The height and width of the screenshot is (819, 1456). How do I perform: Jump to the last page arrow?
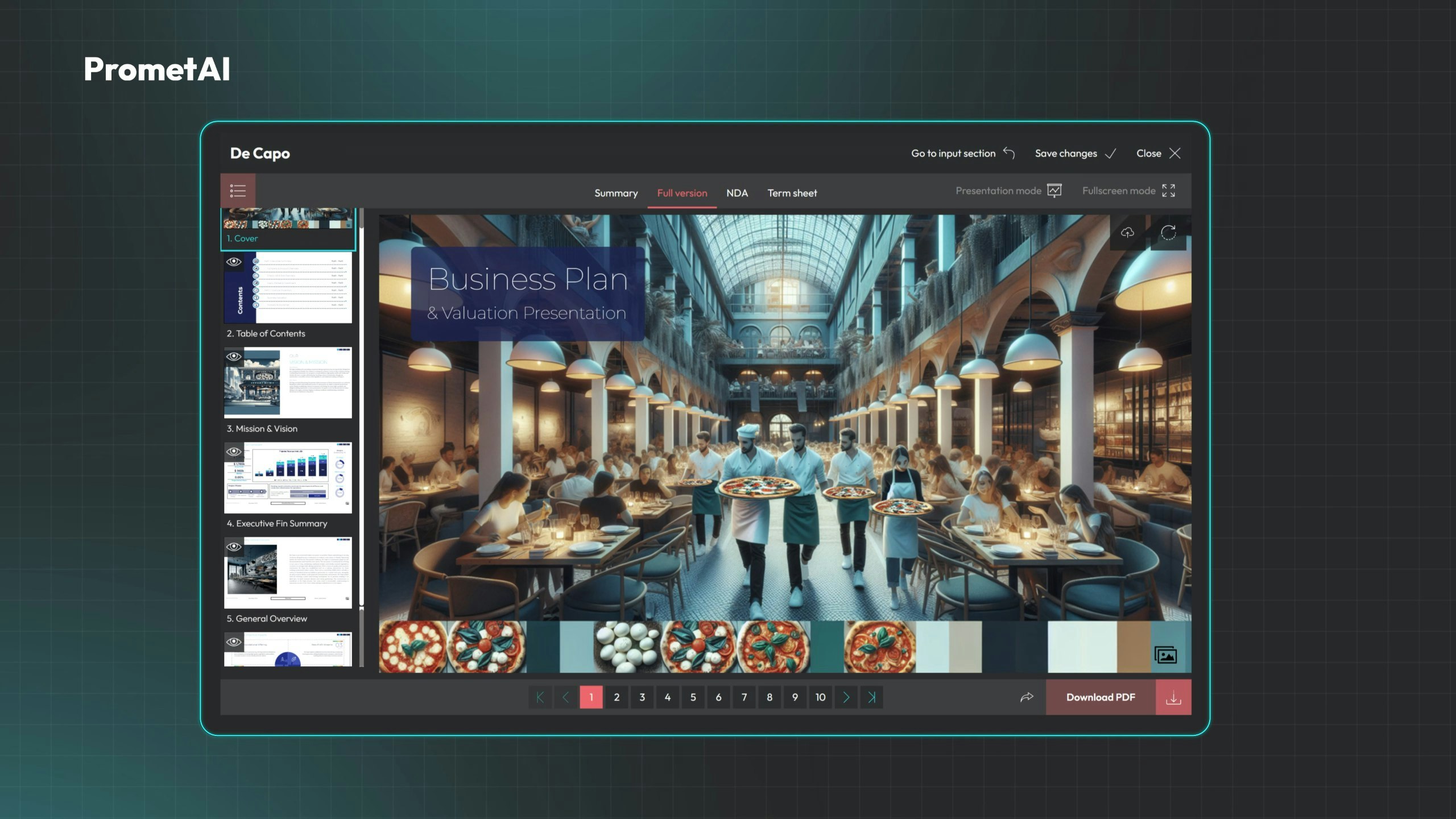point(871,697)
